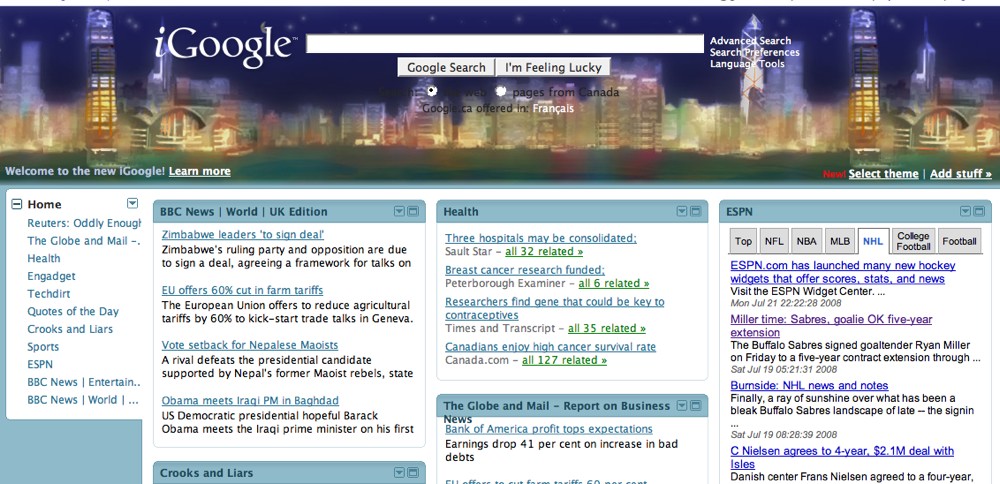Image resolution: width=1000 pixels, height=484 pixels.
Task: Open Health in the sidebar
Action: (x=44, y=258)
